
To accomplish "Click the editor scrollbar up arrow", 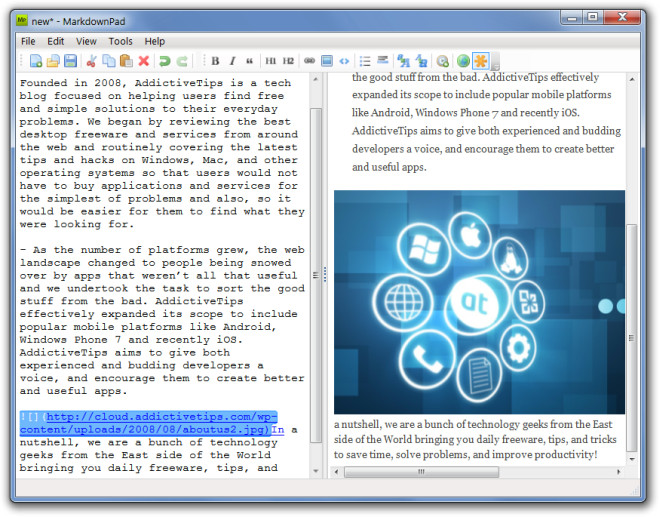I will coord(316,79).
